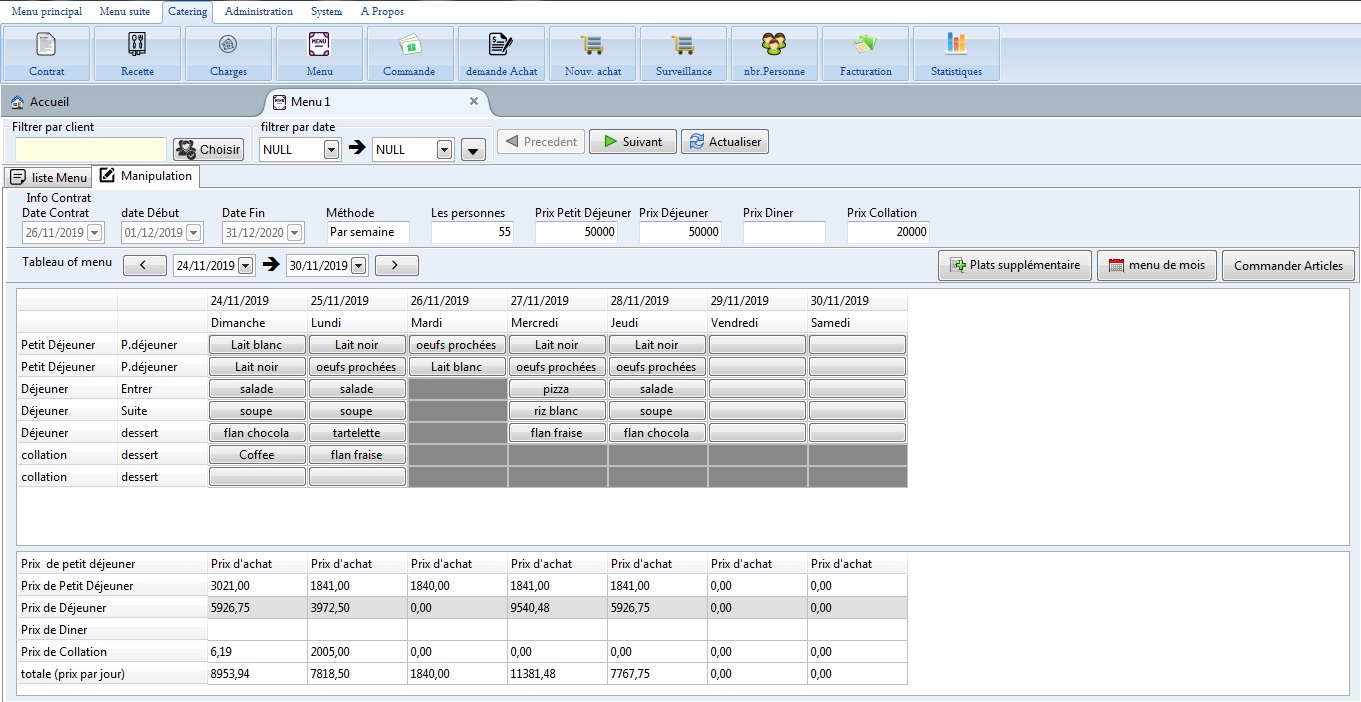Screen dimensions: 1361x702
Task: Go to next week with right arrow
Action: click(395, 266)
